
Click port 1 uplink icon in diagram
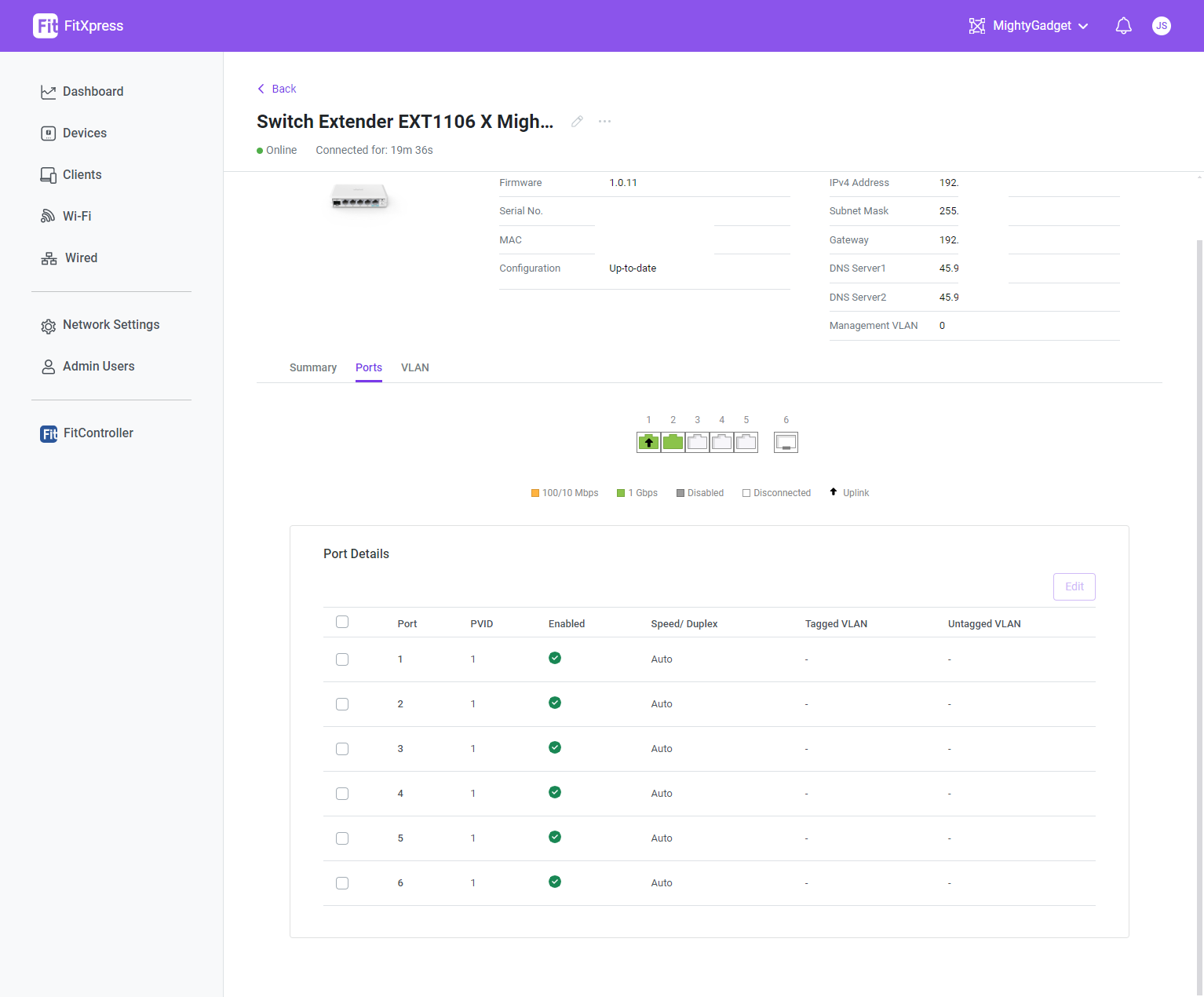pos(648,443)
